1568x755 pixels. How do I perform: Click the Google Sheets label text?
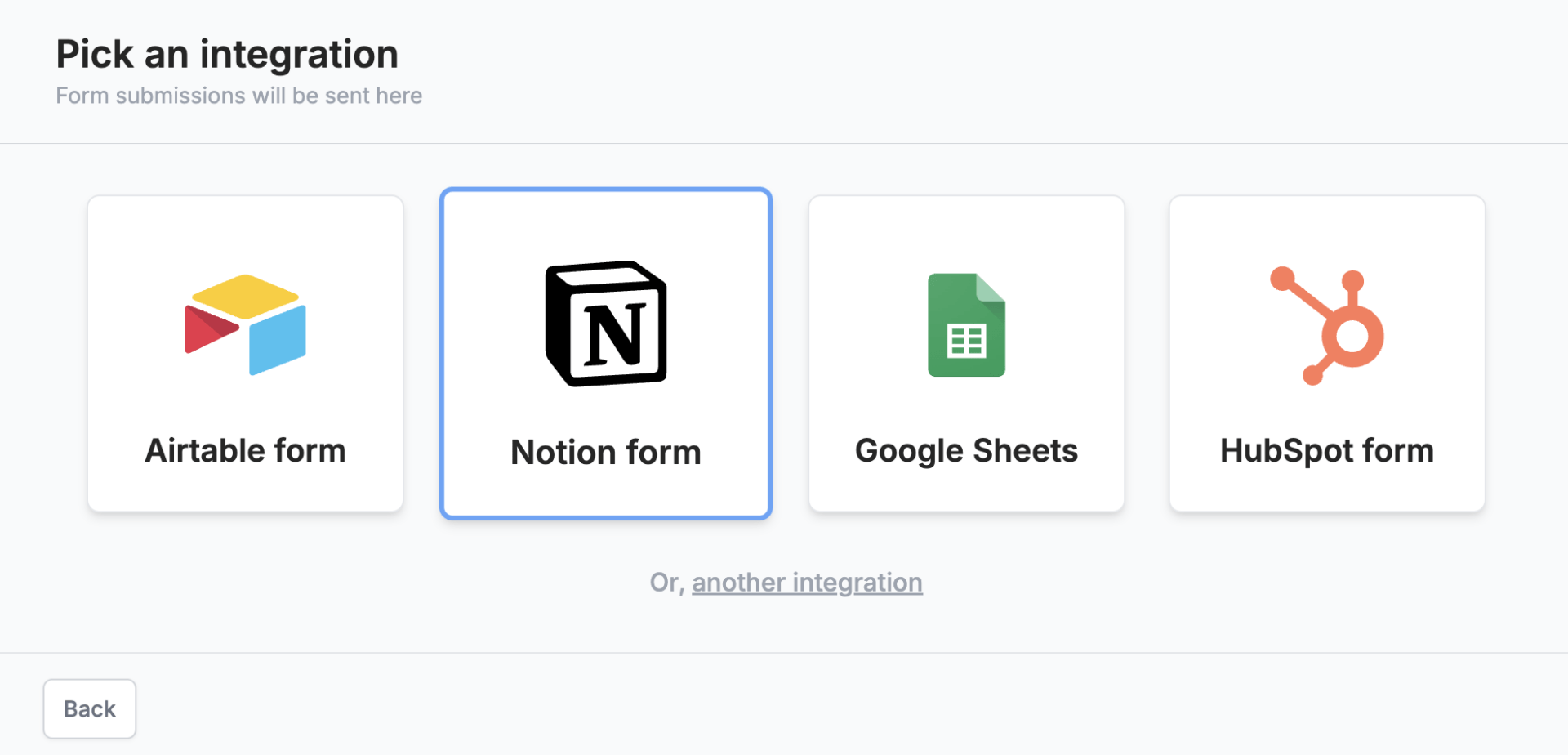pos(965,450)
